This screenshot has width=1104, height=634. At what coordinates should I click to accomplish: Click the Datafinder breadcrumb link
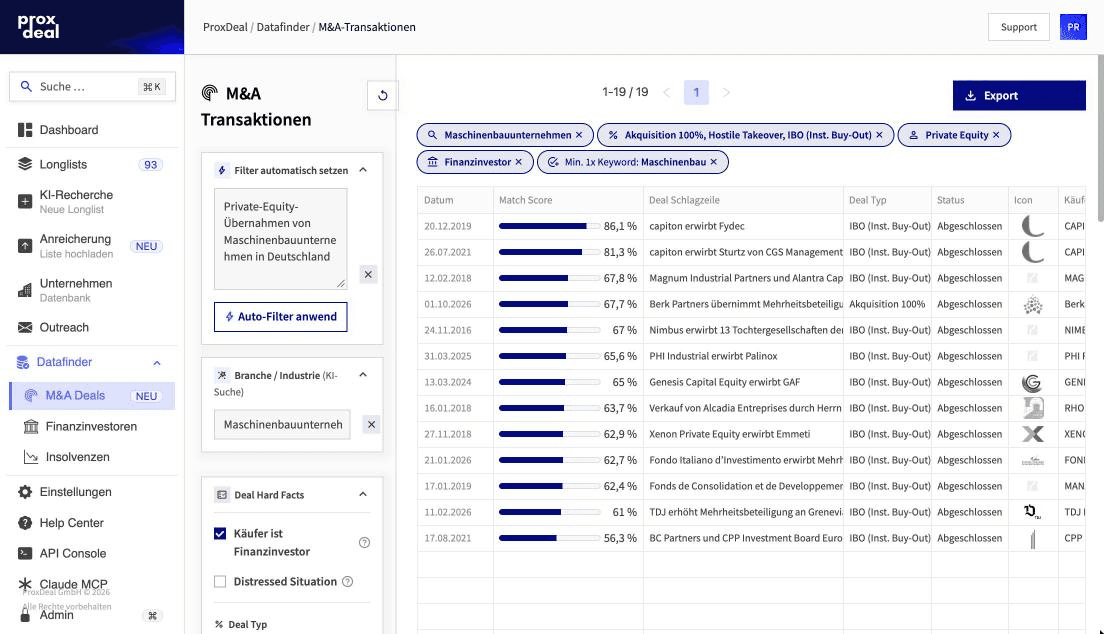[x=283, y=27]
